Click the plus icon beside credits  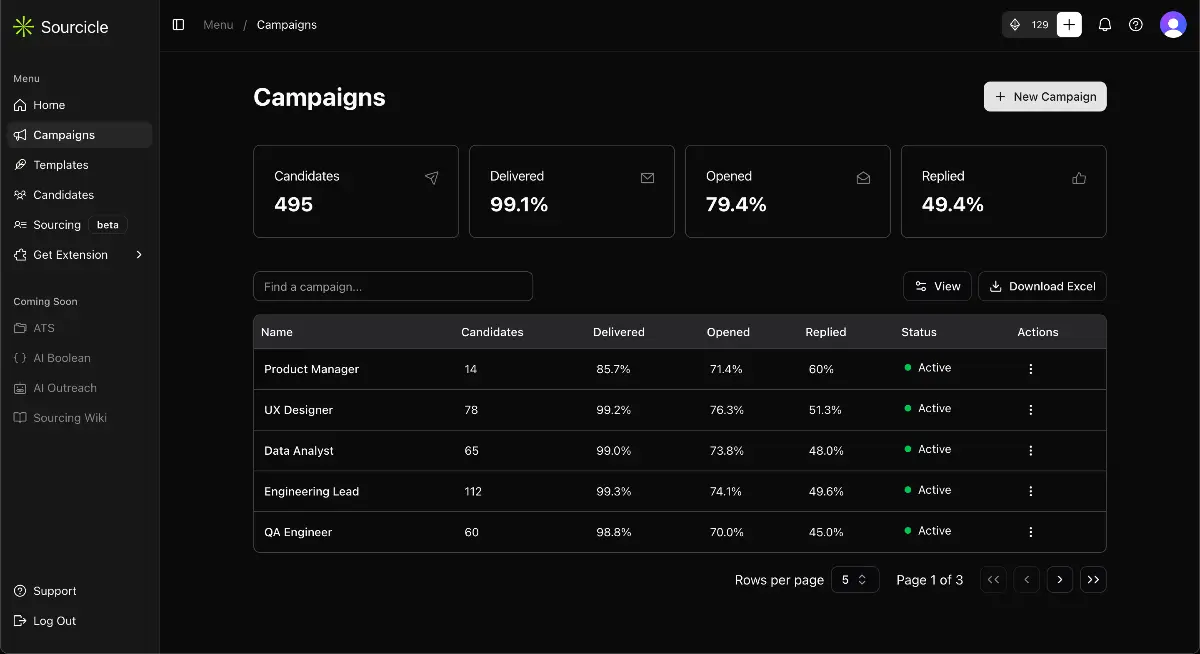(1069, 25)
